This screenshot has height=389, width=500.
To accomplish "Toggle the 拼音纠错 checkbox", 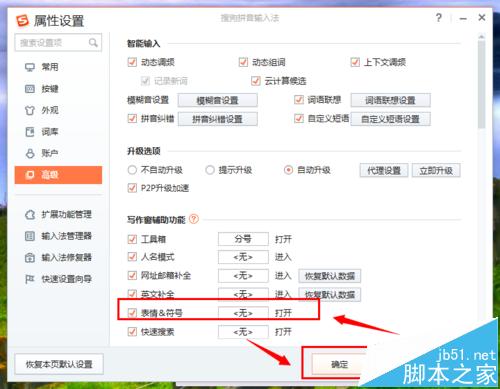I will (x=132, y=118).
